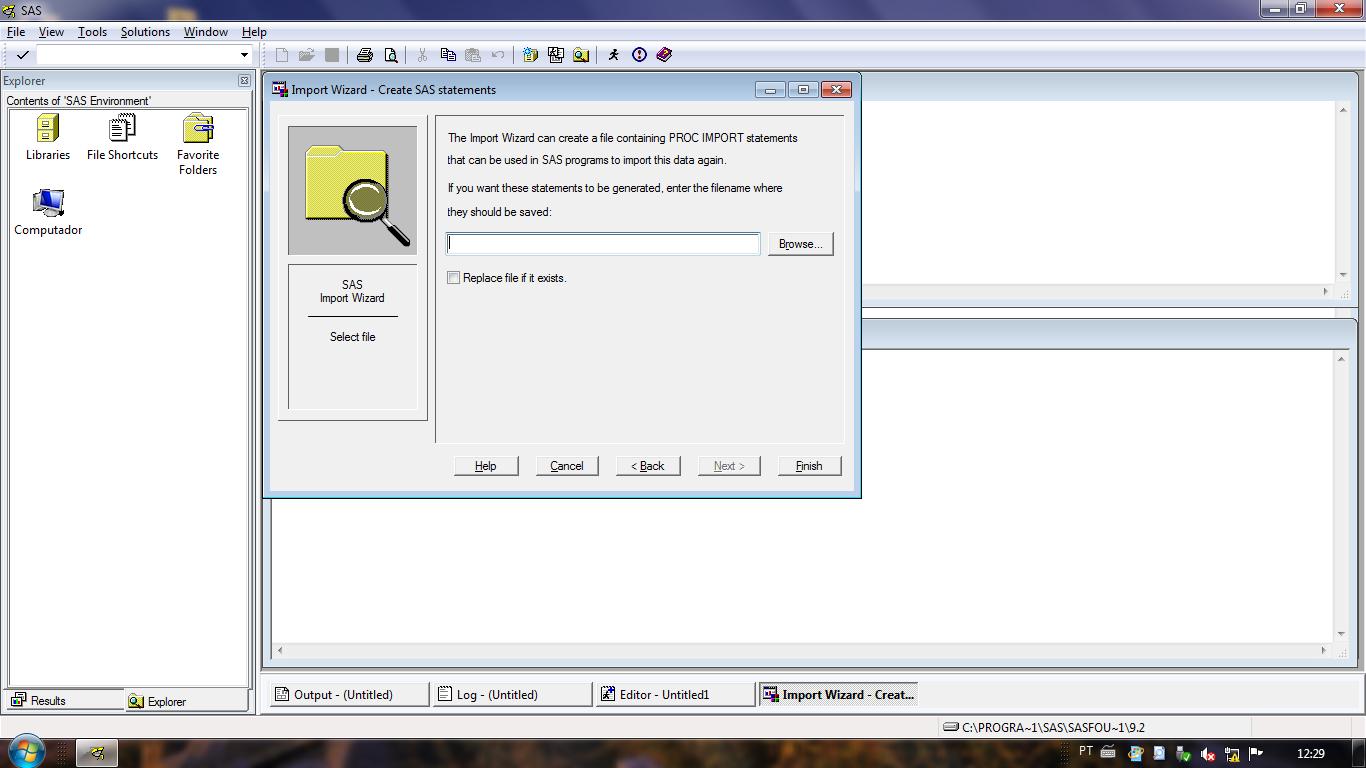Click the Paste toolbar icon
This screenshot has width=1366, height=768.
(473, 55)
